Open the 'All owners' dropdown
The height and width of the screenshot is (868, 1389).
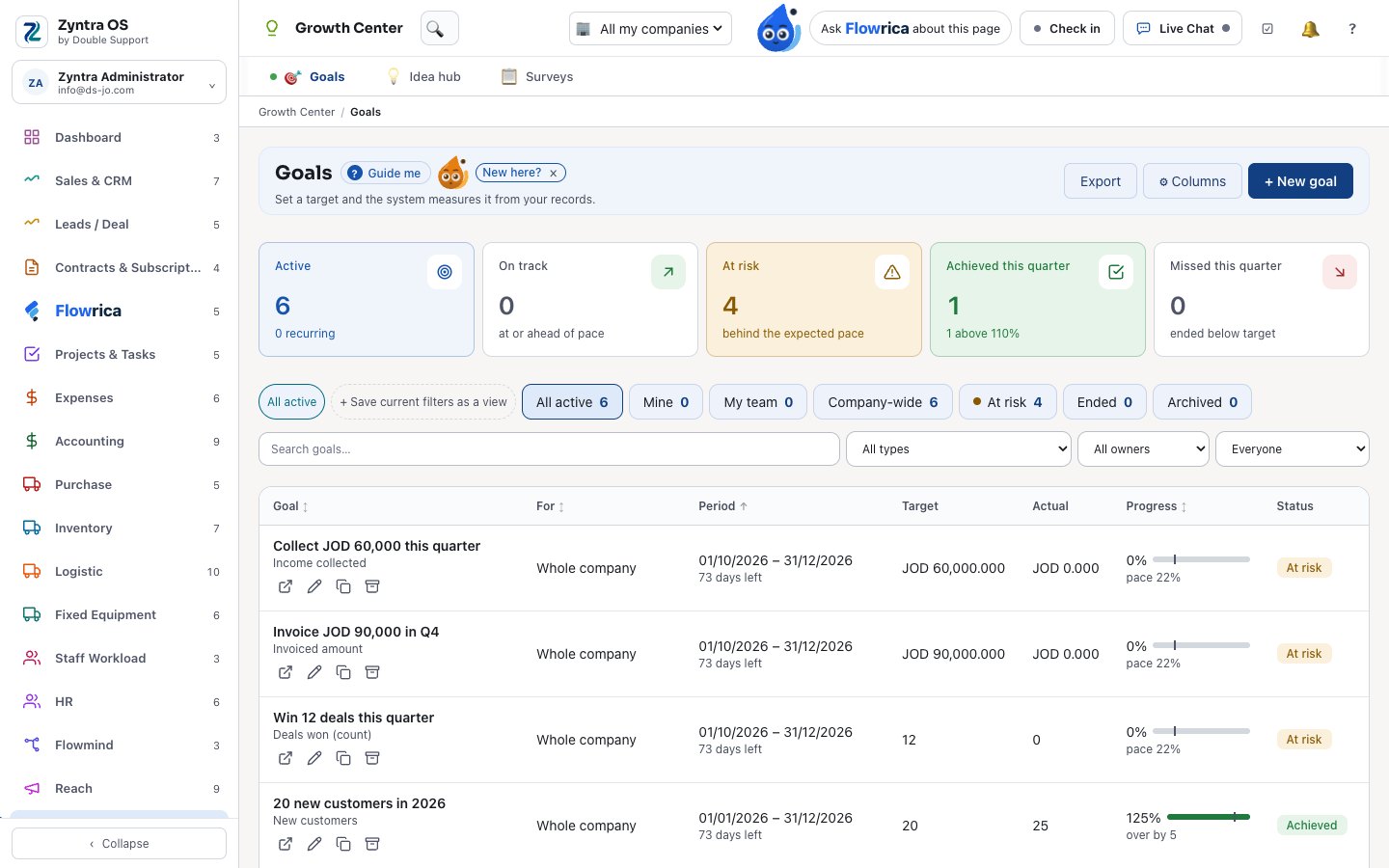(1144, 448)
